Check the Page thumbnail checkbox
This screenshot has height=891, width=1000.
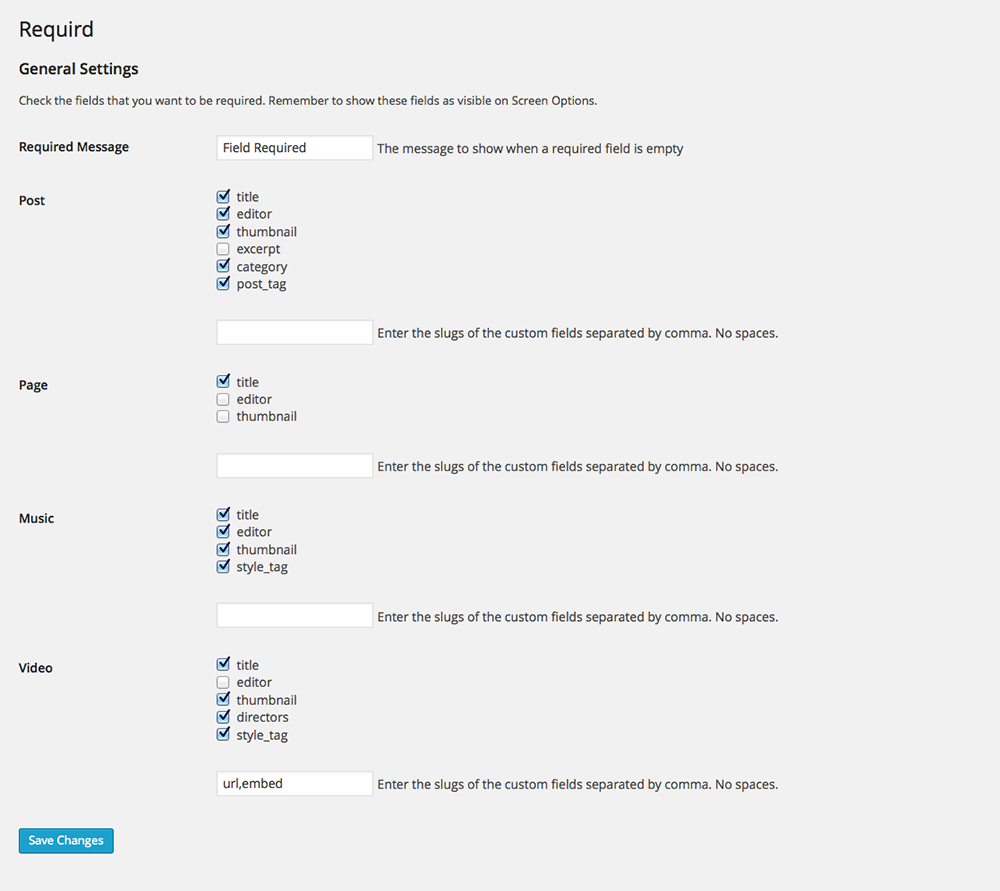coord(223,416)
